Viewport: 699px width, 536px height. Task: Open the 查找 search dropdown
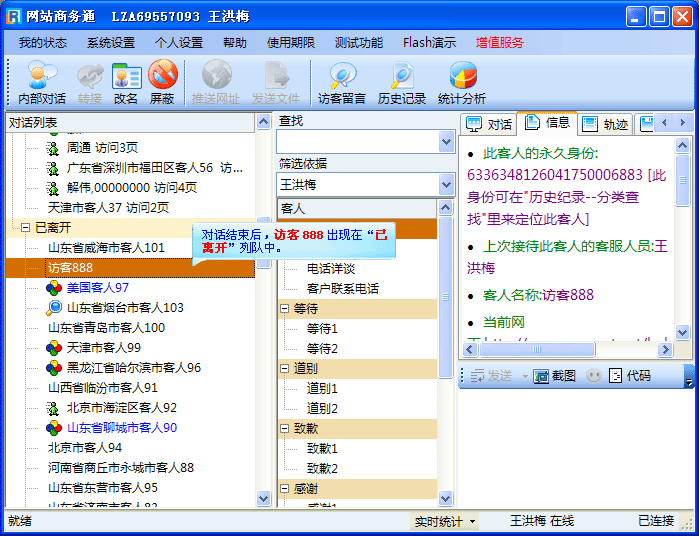click(x=446, y=142)
